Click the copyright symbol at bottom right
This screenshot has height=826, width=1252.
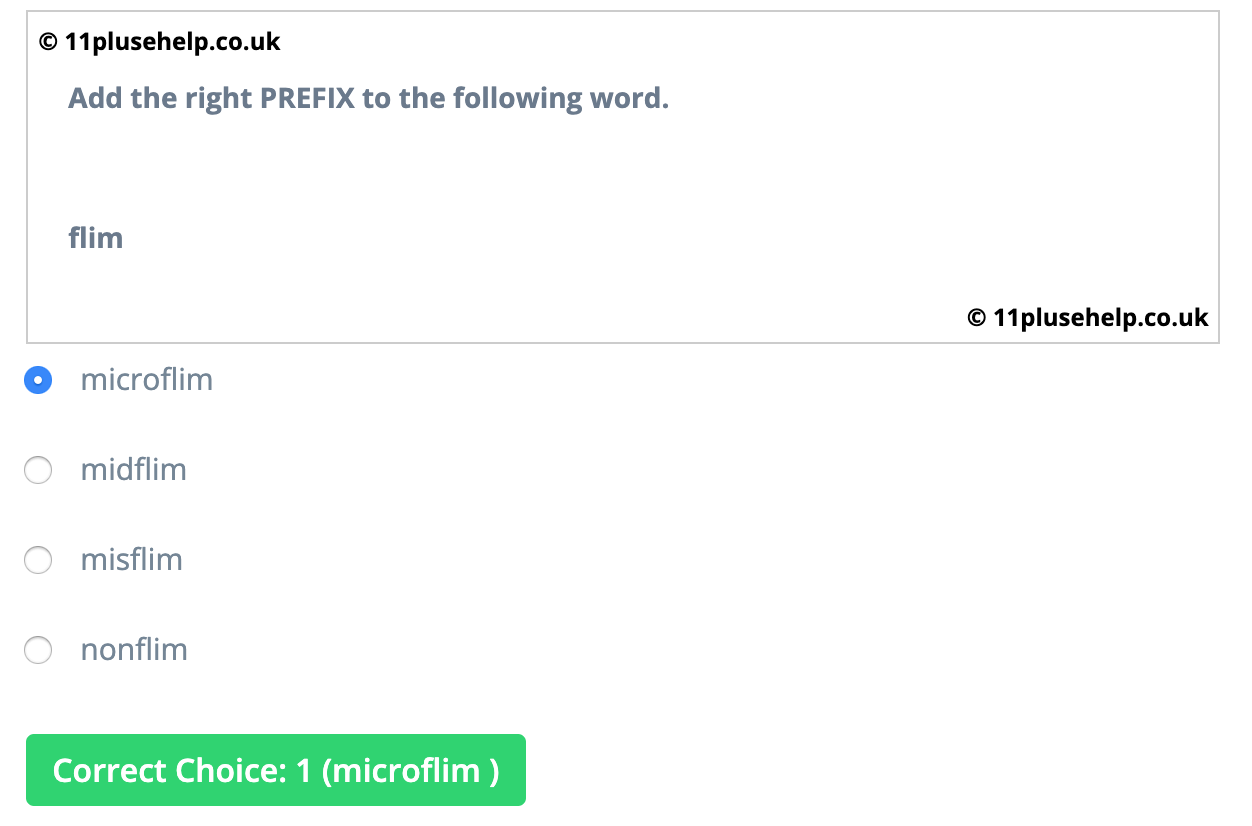(x=977, y=318)
